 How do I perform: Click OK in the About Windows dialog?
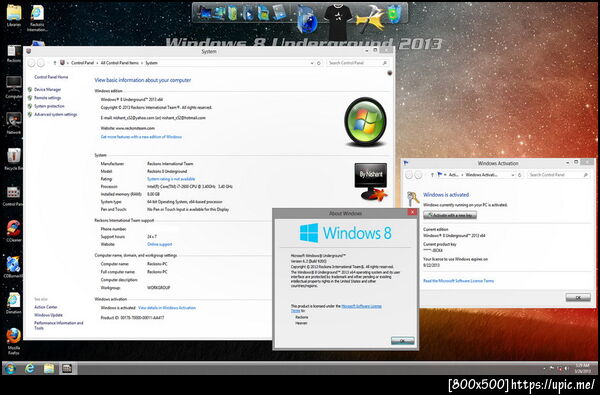coord(403,341)
